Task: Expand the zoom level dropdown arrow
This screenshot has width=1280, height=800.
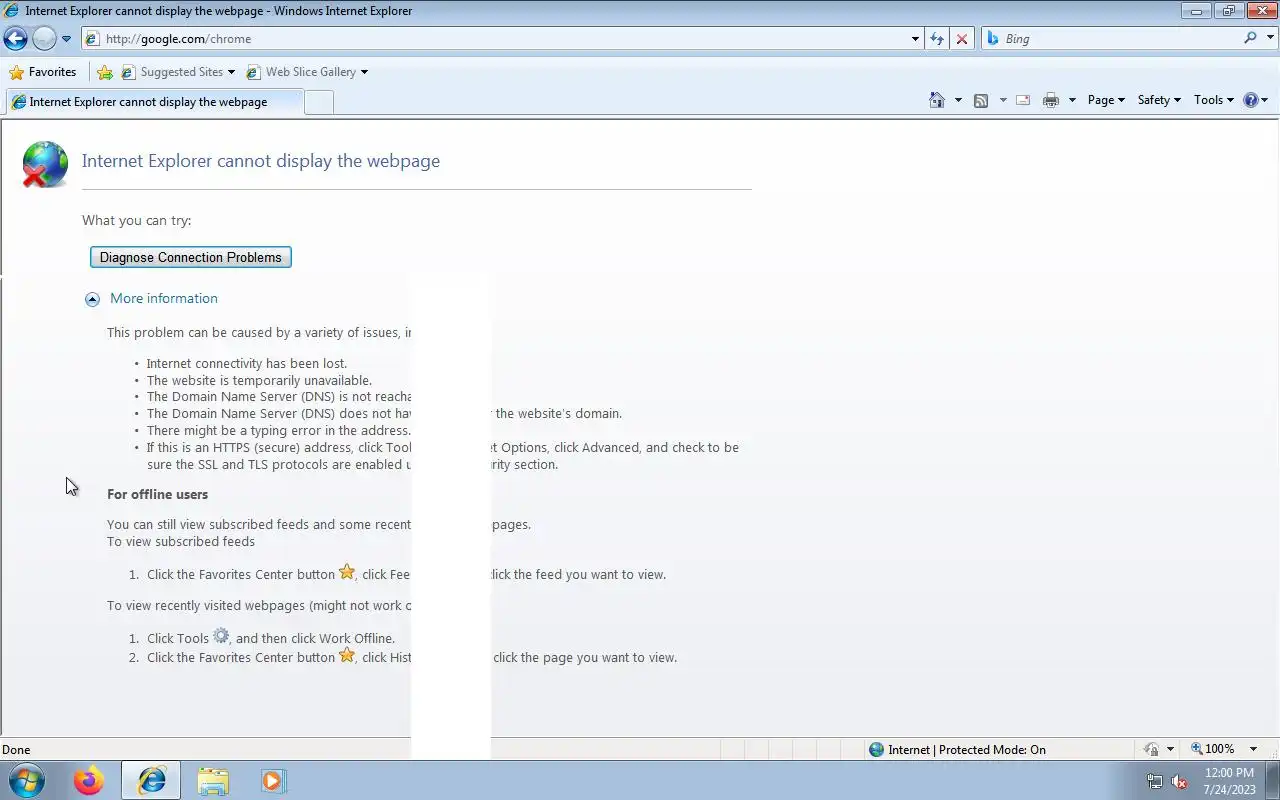Action: [x=1254, y=749]
